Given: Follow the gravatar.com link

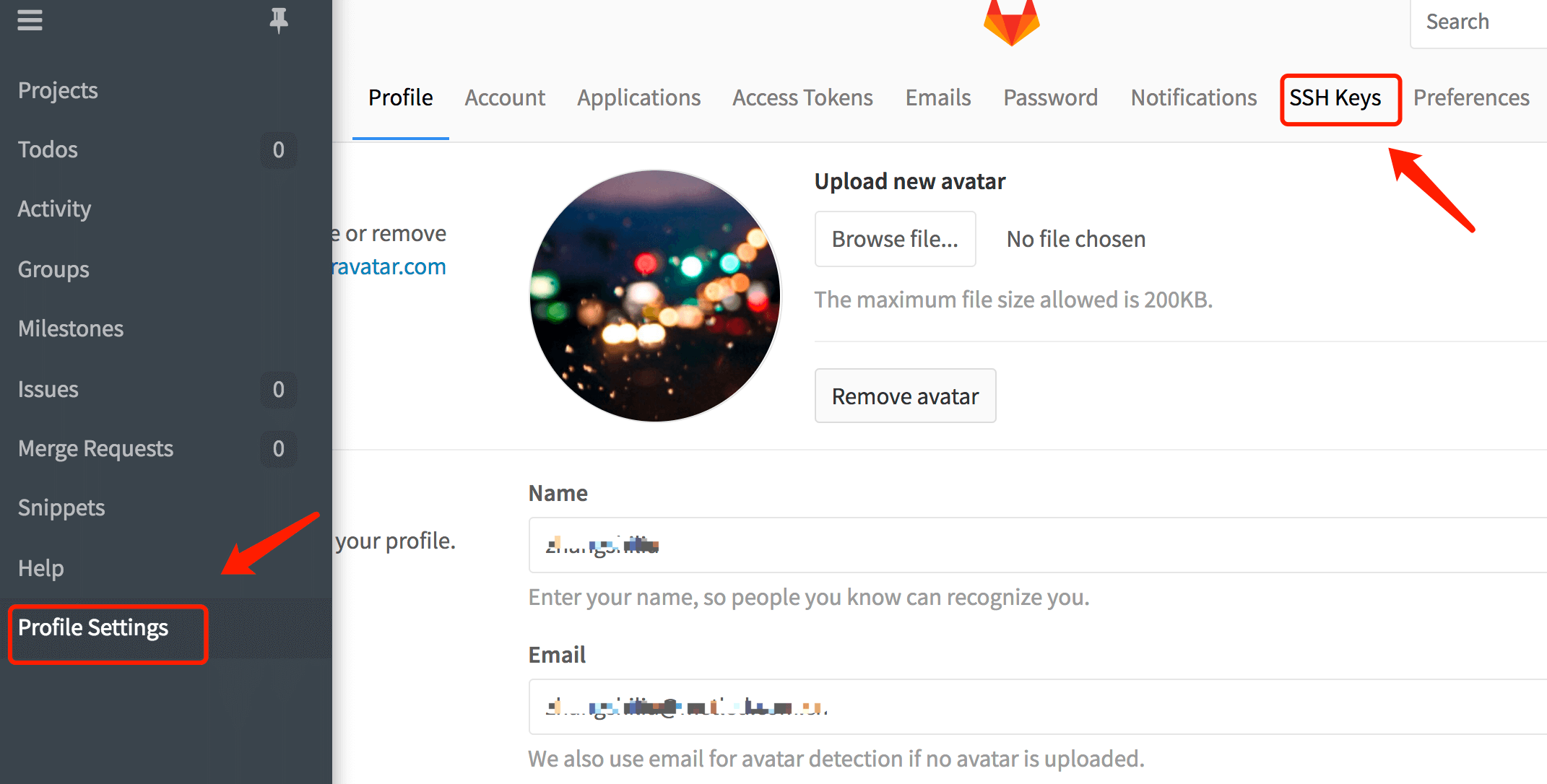Looking at the screenshot, I should click(x=389, y=267).
